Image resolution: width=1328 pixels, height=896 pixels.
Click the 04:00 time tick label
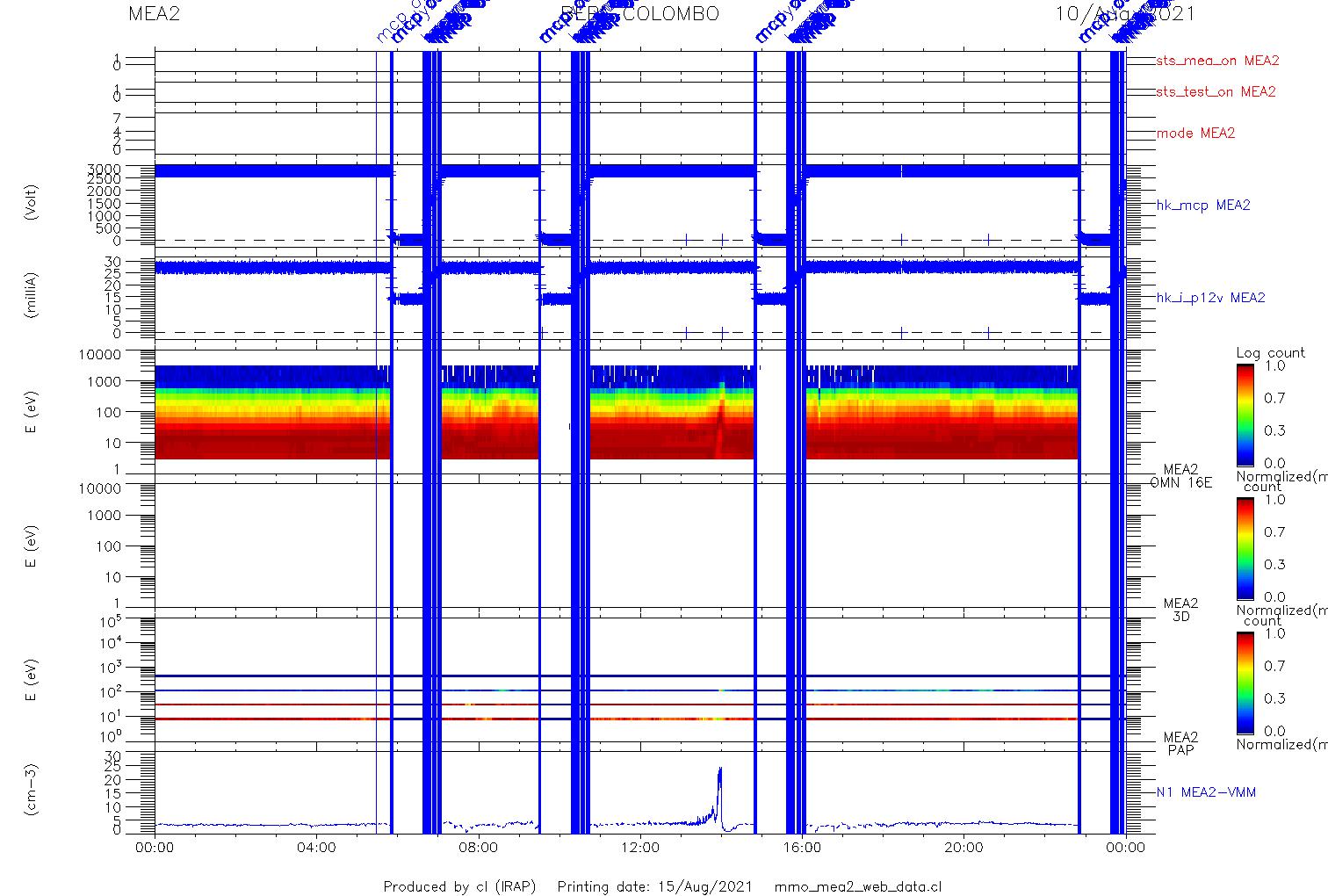[x=316, y=848]
